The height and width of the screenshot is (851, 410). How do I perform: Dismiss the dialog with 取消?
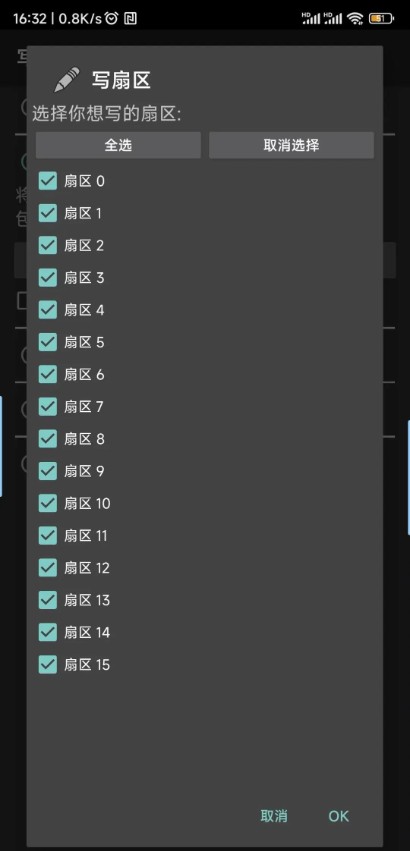click(x=274, y=816)
